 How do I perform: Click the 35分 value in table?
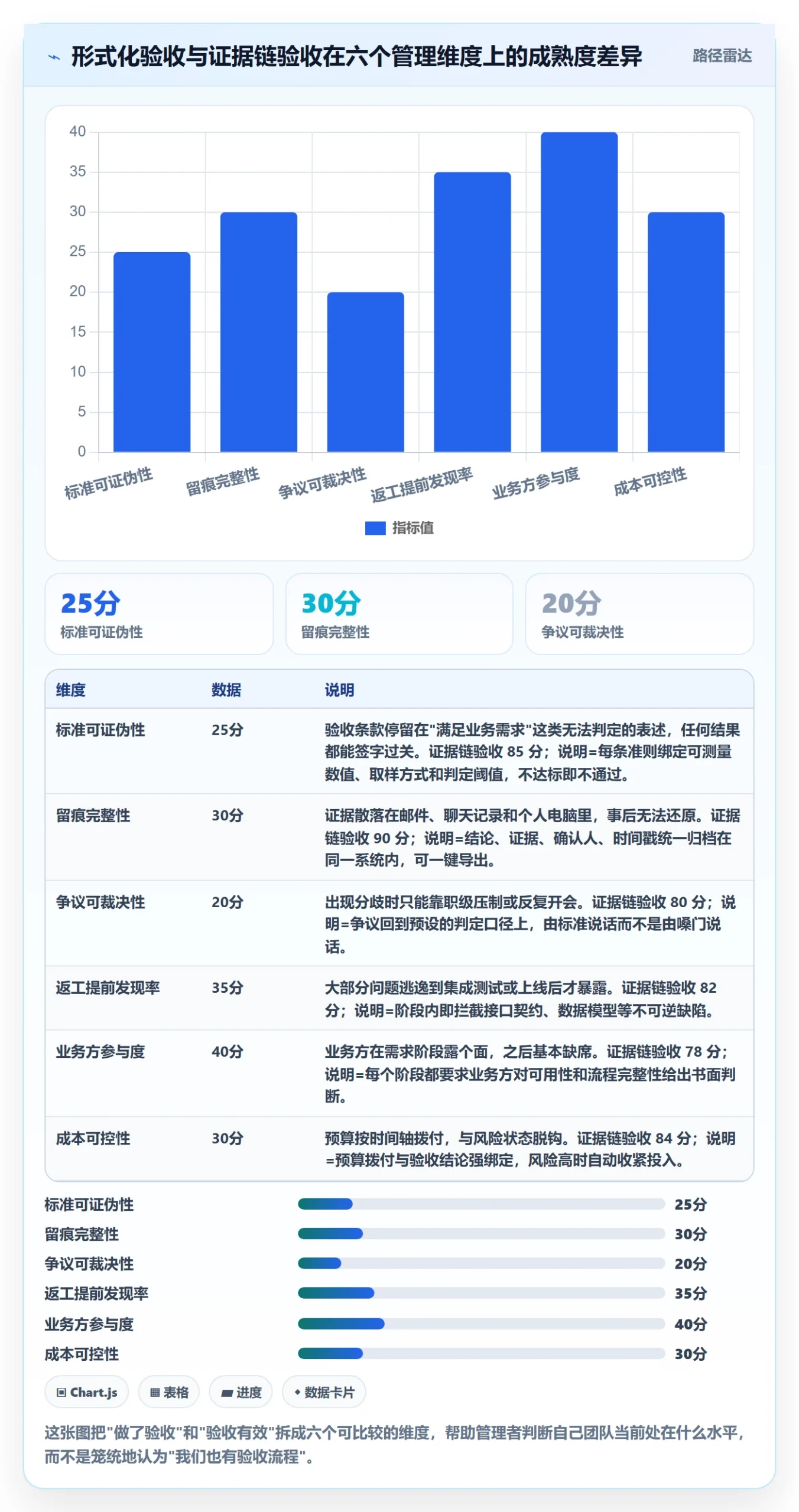228,988
